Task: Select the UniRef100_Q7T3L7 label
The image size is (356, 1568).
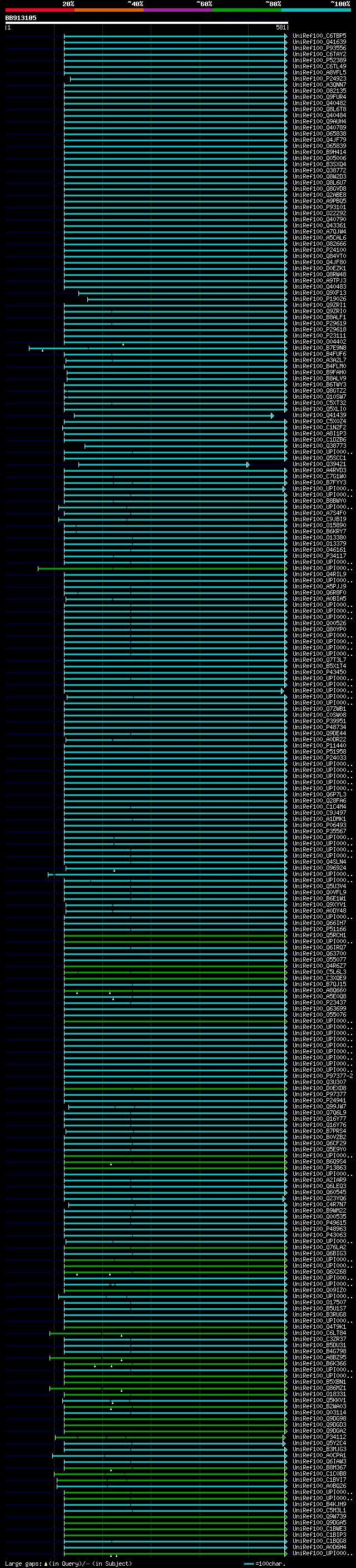Action: (x=319, y=660)
